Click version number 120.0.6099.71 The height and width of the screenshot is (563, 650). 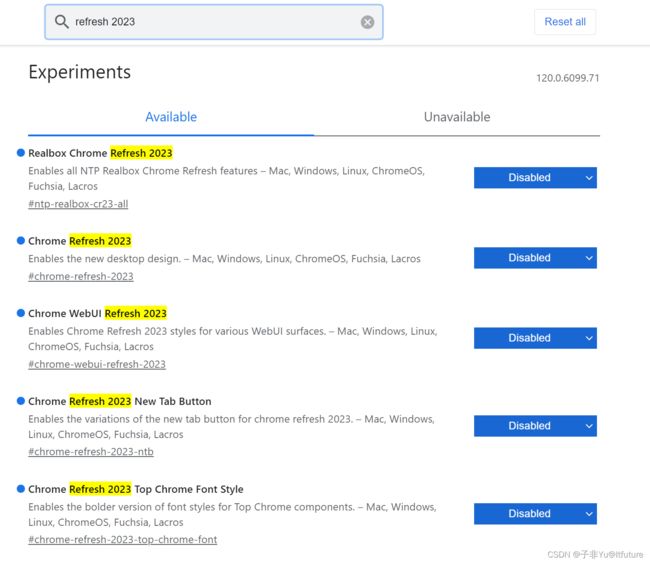pos(568,78)
